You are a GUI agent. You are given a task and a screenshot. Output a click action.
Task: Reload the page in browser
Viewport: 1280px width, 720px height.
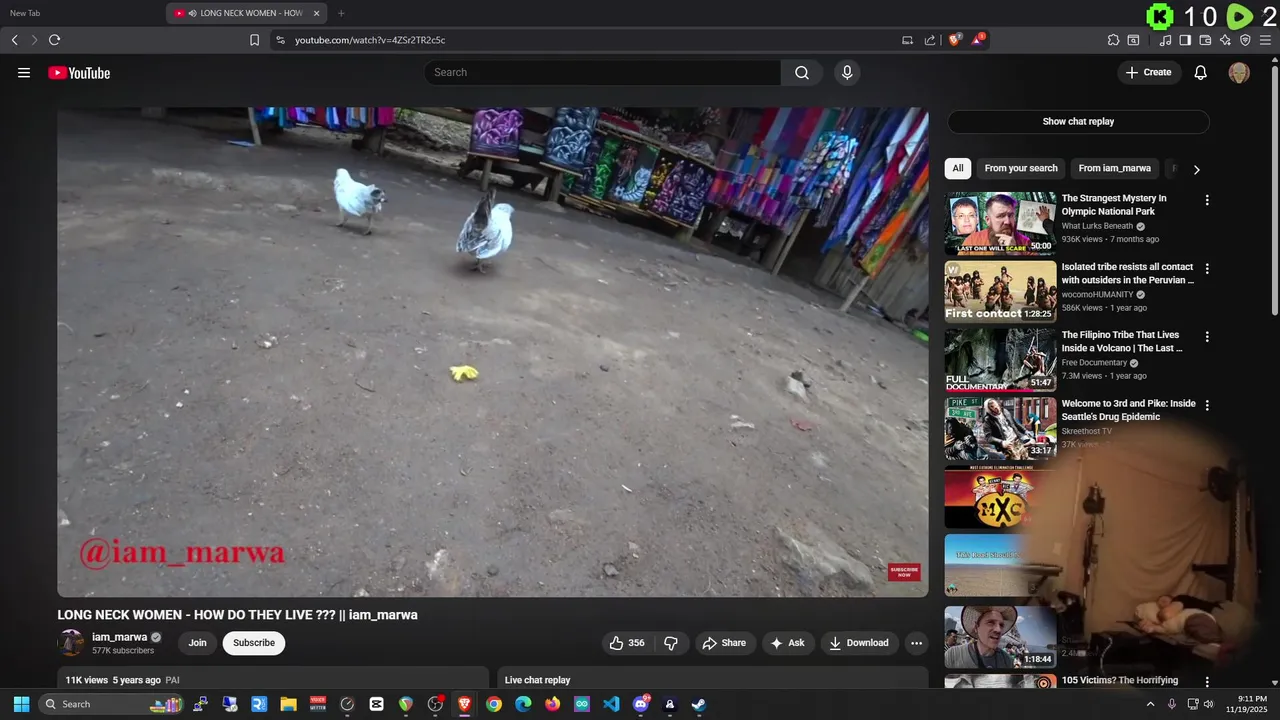coord(55,40)
